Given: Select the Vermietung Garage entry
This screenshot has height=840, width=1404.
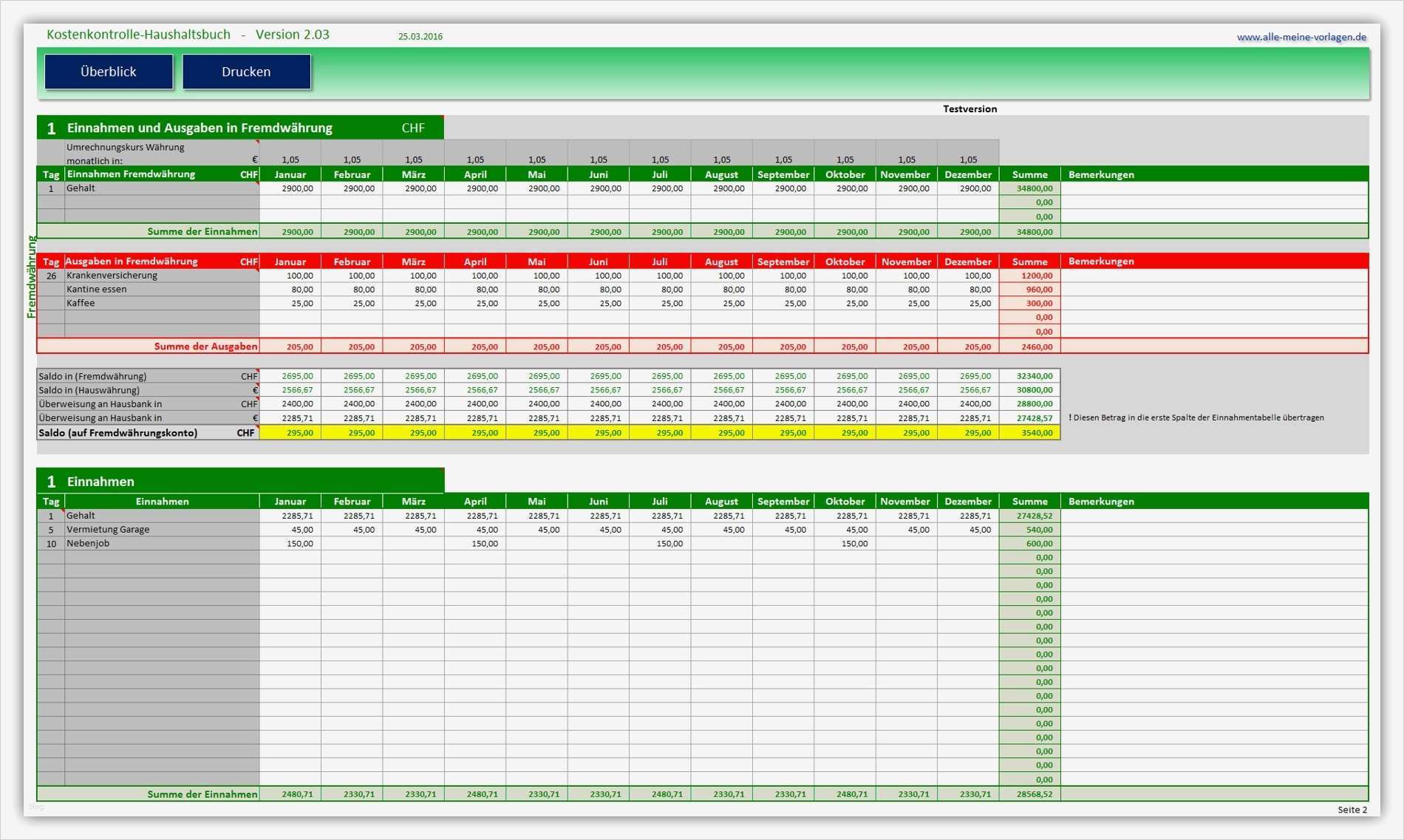Looking at the screenshot, I should (107, 529).
